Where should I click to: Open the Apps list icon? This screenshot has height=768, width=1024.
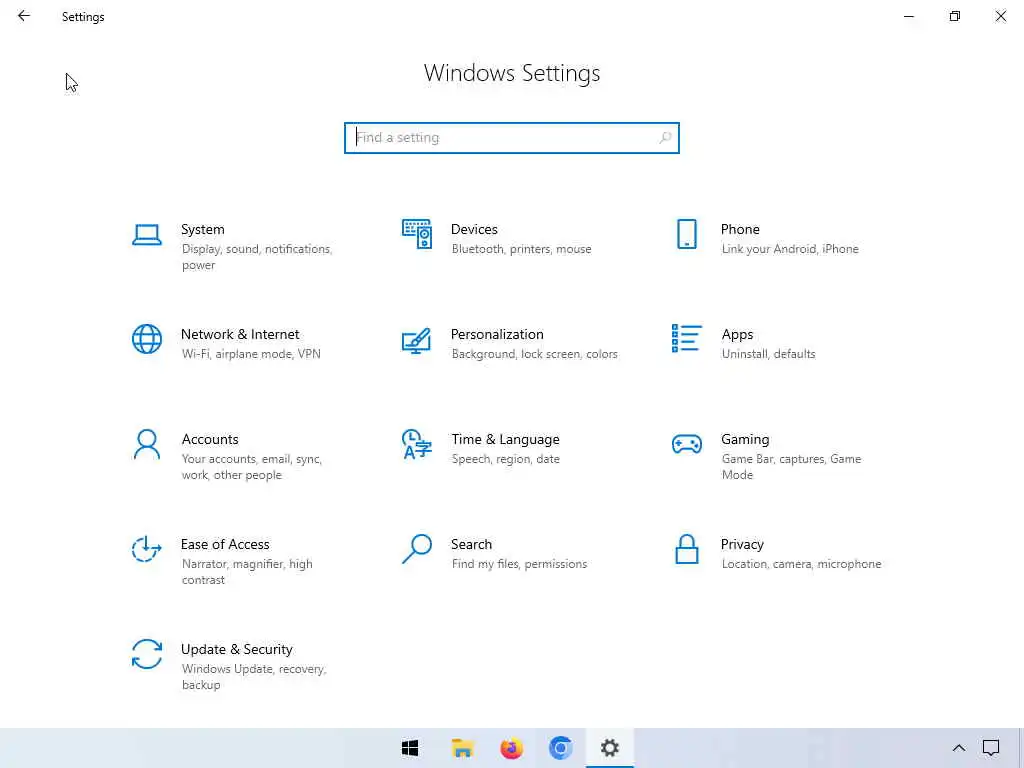click(x=686, y=338)
